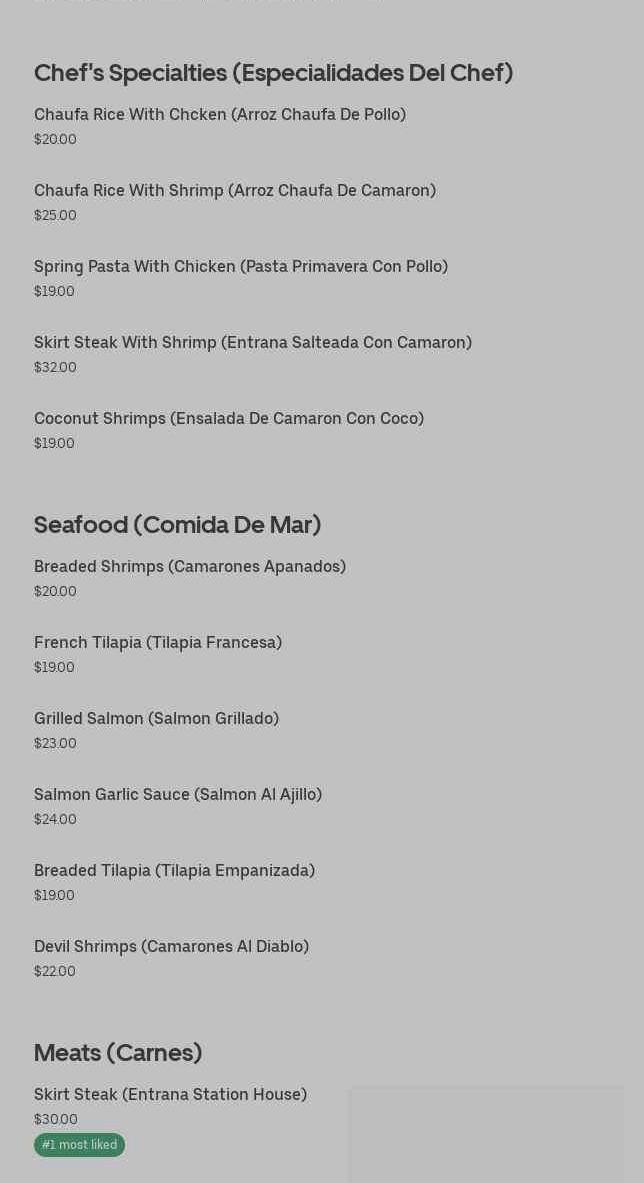
Task: Open Spring Pasta With Chicken item
Action: click(x=241, y=266)
